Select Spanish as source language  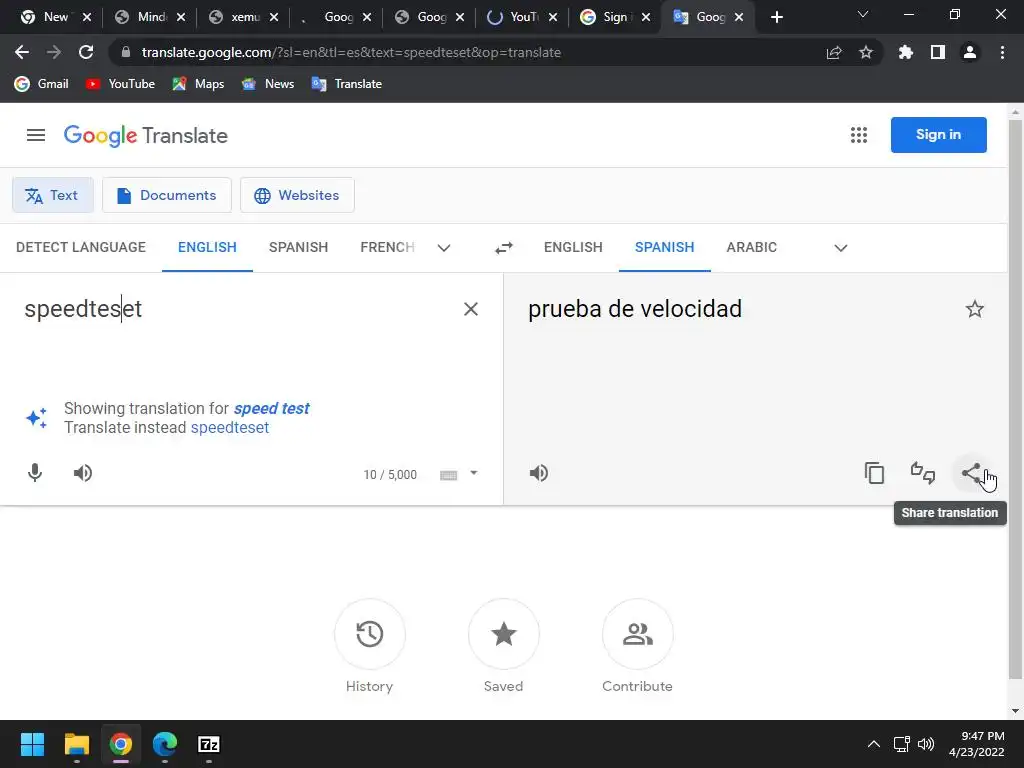(298, 248)
